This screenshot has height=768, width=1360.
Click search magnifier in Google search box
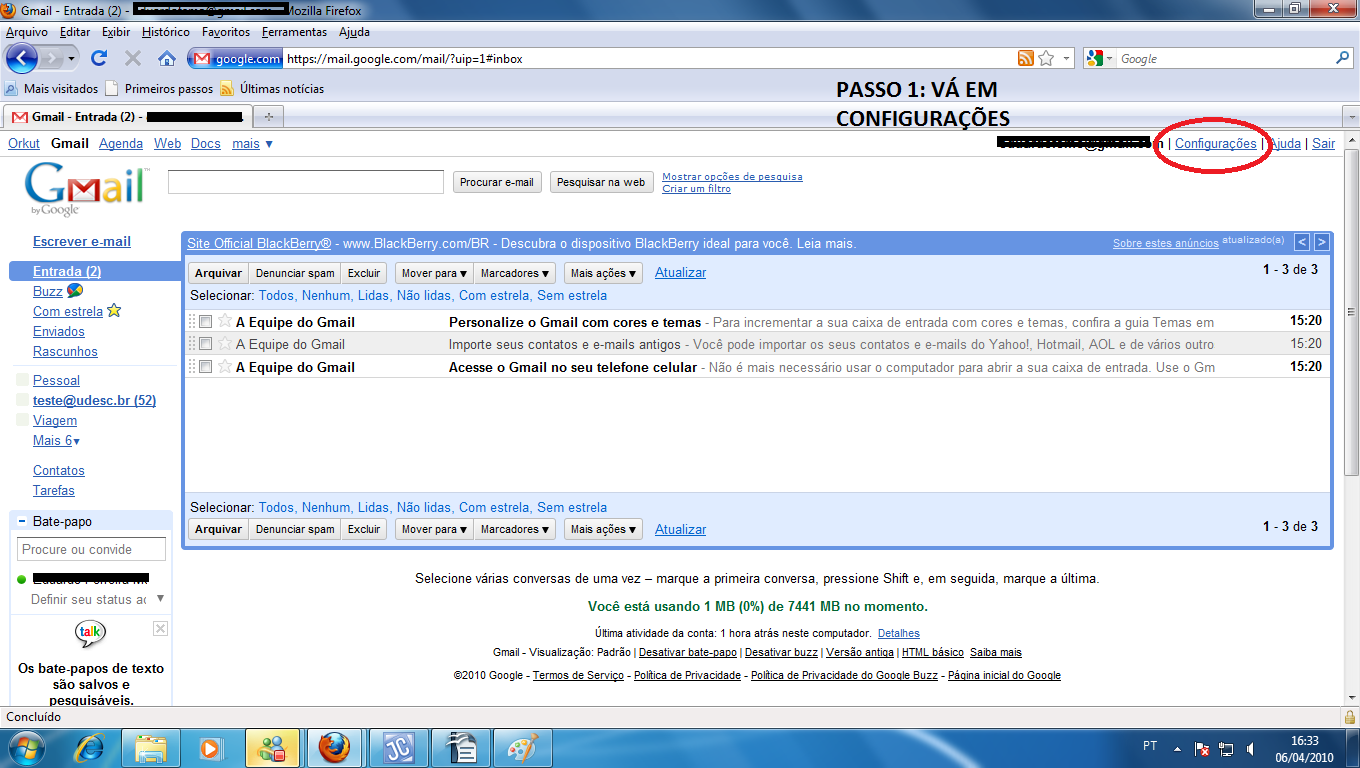click(x=1343, y=58)
